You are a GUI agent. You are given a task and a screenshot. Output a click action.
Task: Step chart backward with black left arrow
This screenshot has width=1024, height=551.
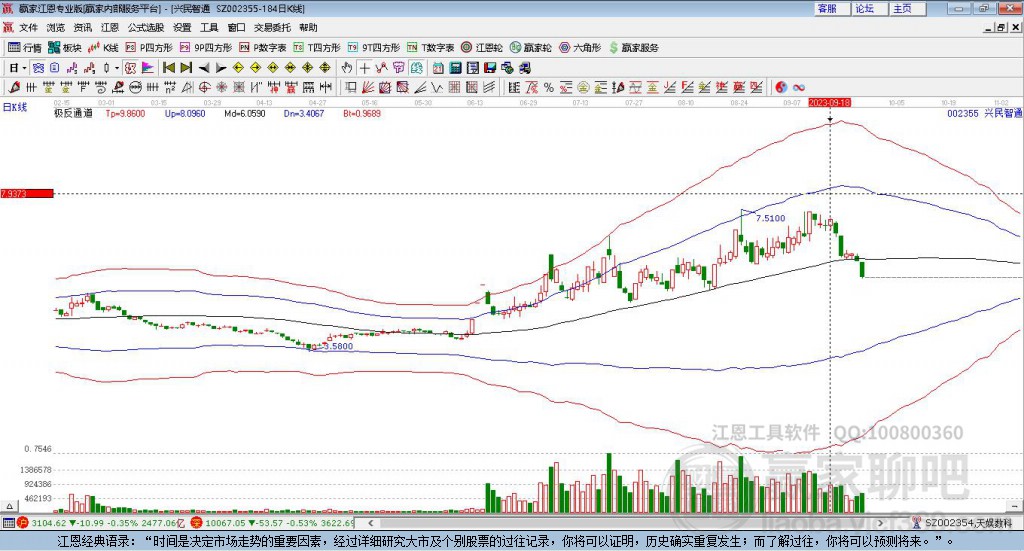click(x=204, y=68)
